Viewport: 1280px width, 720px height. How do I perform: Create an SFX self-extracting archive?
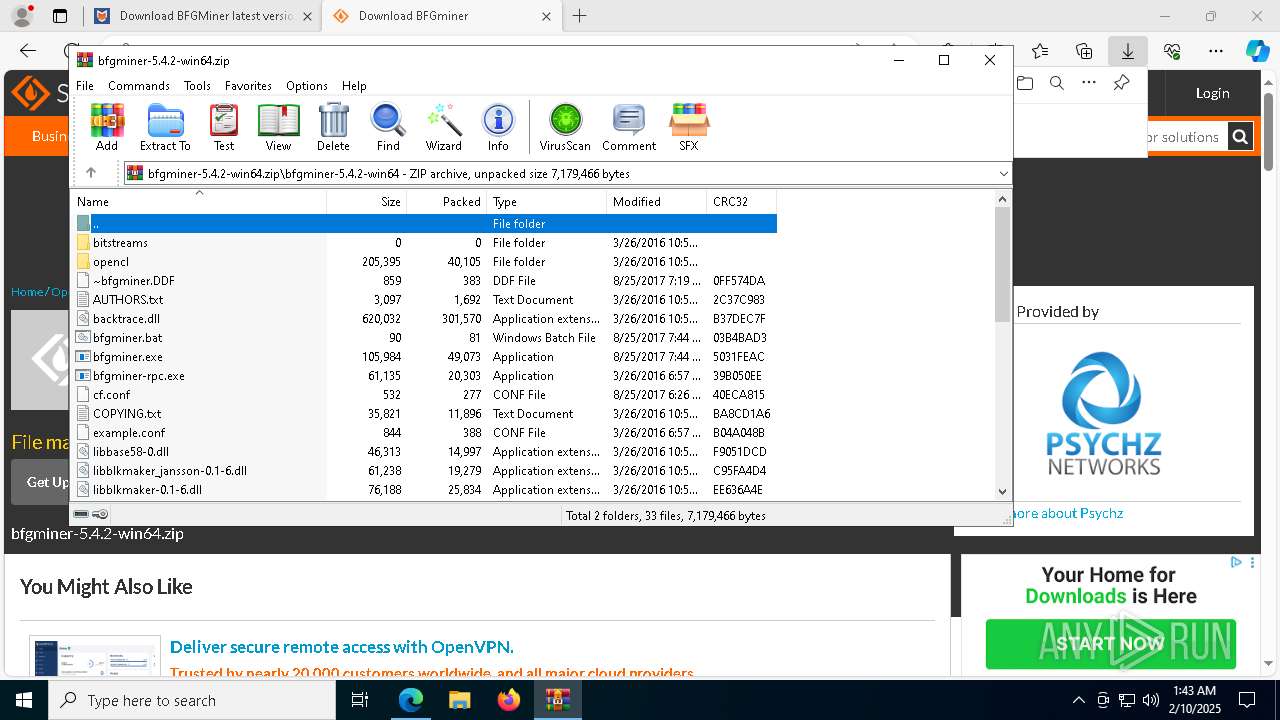(x=688, y=127)
